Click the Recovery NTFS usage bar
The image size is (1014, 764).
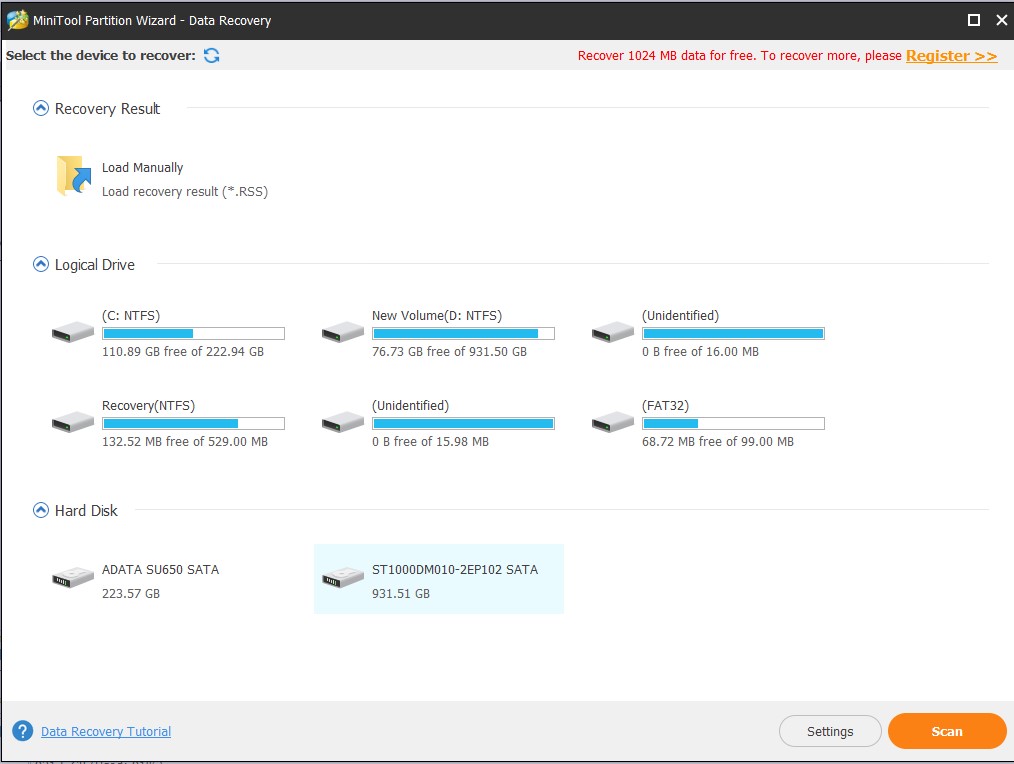tap(193, 423)
